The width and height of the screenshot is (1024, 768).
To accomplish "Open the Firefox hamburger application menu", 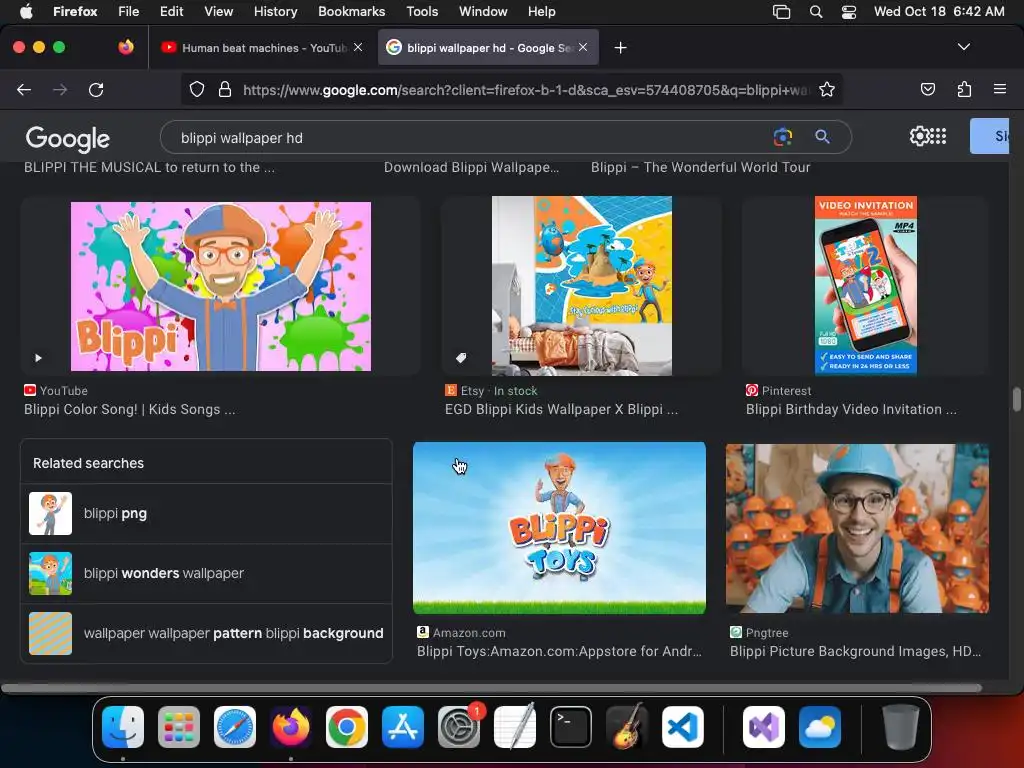I will (x=999, y=89).
